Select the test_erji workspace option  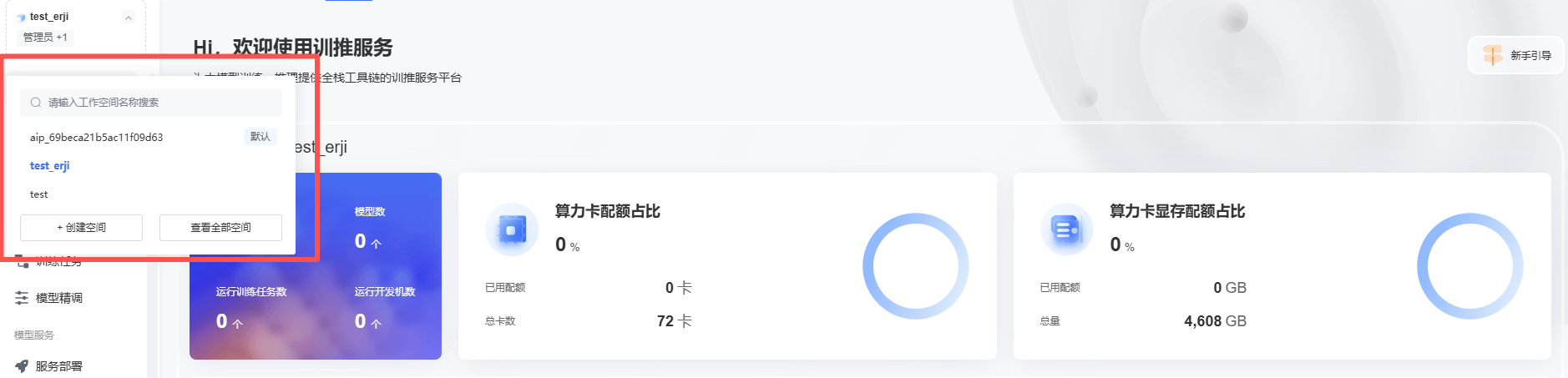click(50, 166)
